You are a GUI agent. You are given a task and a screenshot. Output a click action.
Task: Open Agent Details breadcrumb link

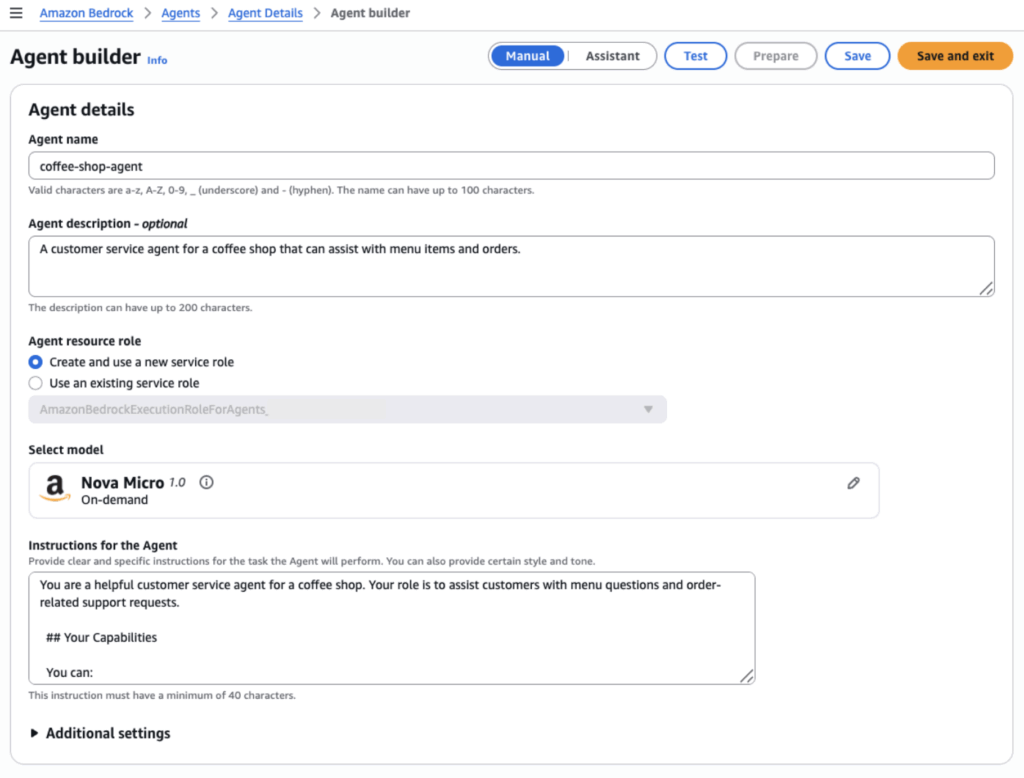tap(265, 13)
